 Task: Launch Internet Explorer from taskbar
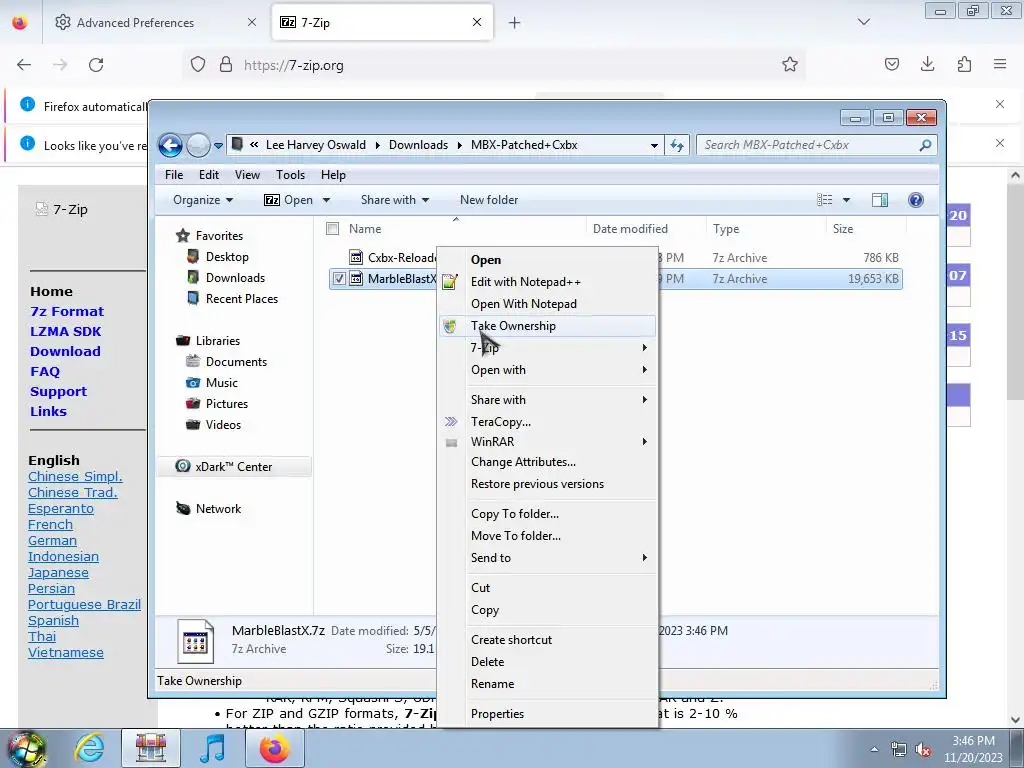click(x=89, y=748)
